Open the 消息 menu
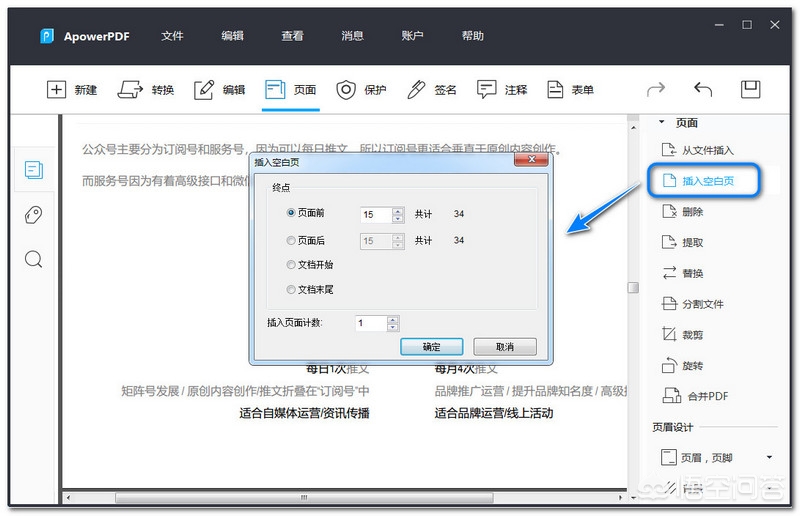 pos(352,36)
